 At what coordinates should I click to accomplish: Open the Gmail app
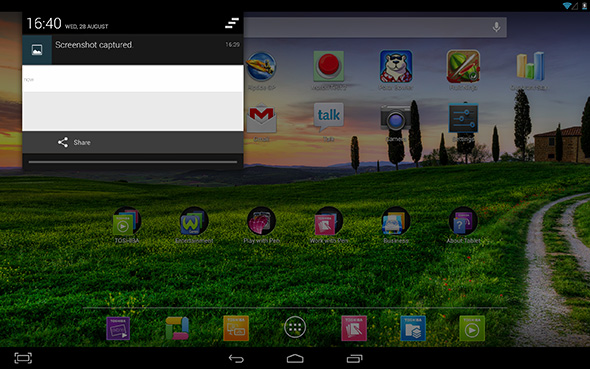click(262, 118)
